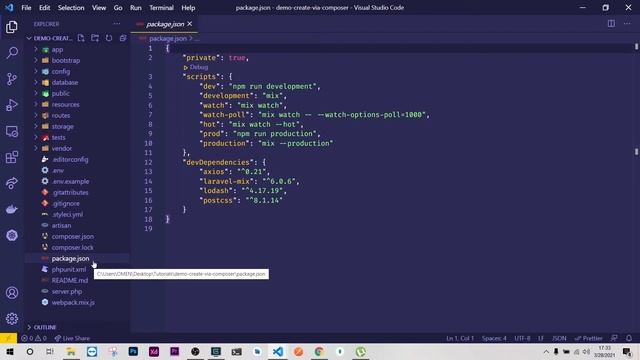
Task: Open the Remote Explorer view
Action: [x=12, y=131]
